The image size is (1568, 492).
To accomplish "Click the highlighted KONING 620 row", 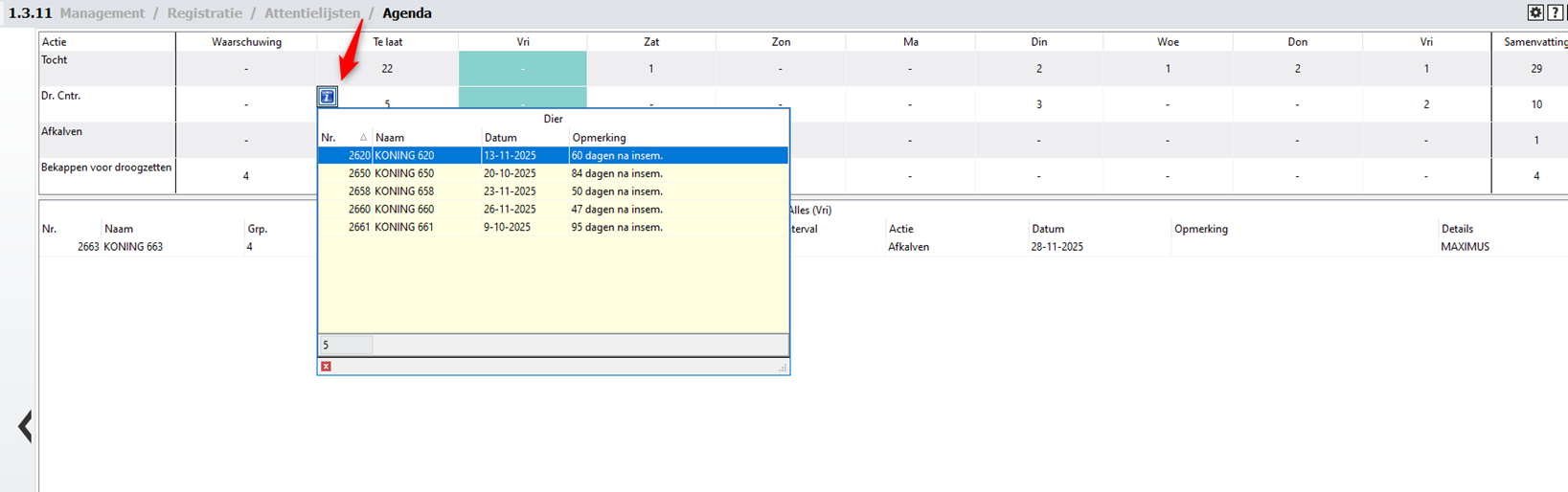I will [404, 155].
